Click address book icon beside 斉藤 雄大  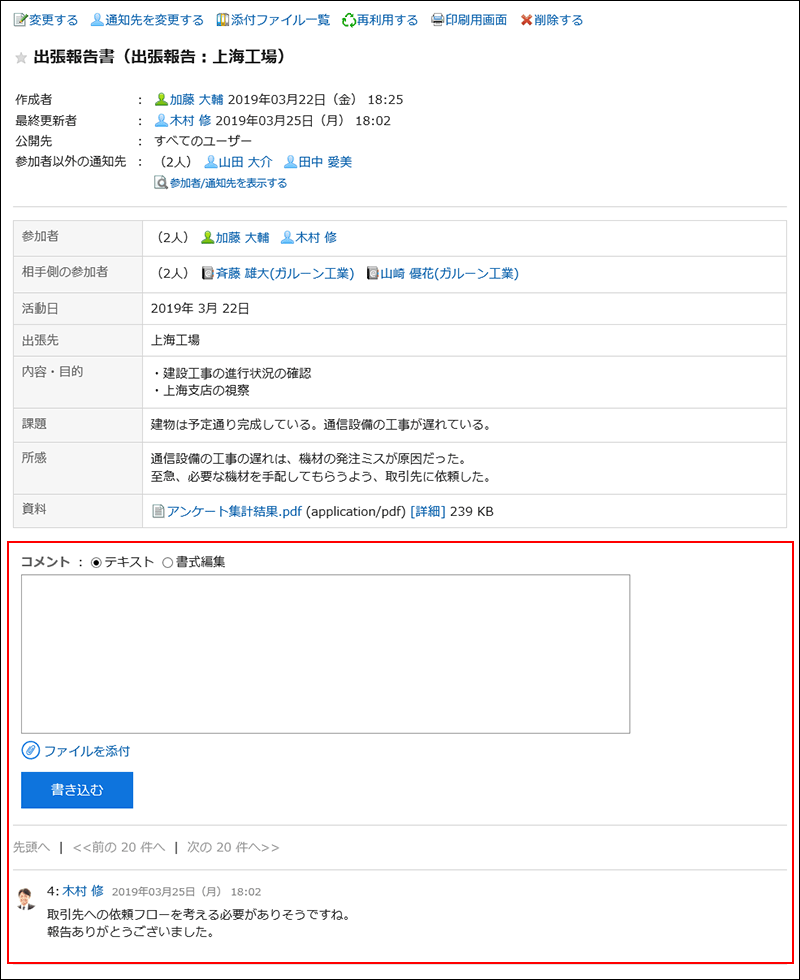pyautogui.click(x=208, y=274)
